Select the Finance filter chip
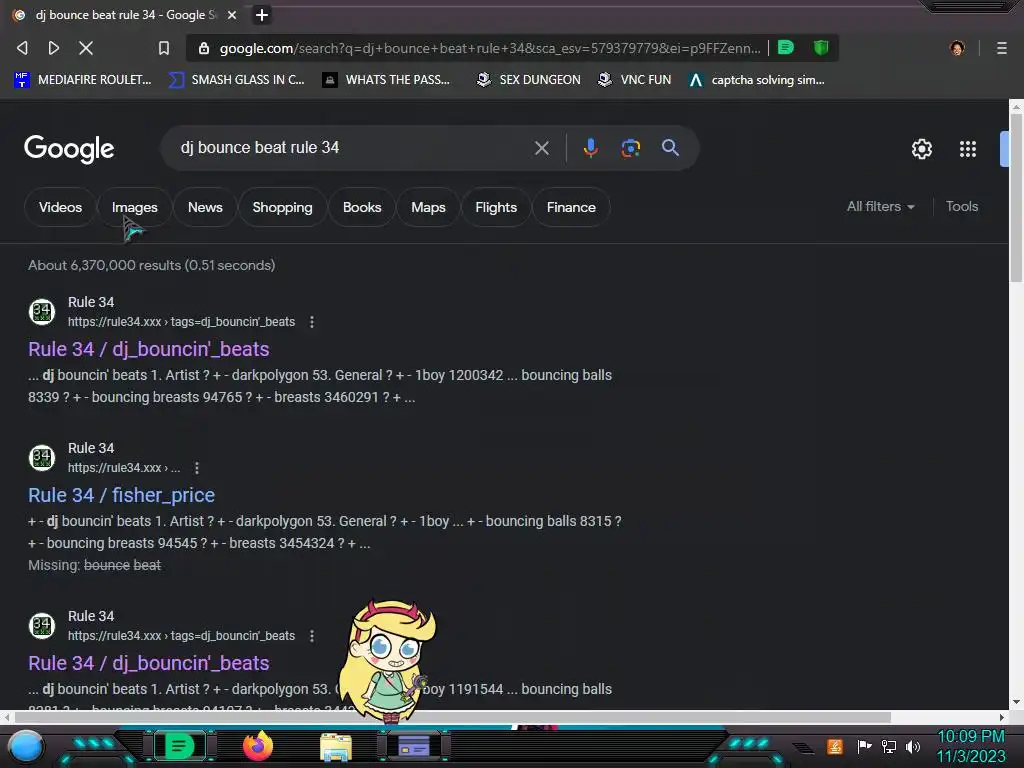The width and height of the screenshot is (1024, 768). [571, 207]
